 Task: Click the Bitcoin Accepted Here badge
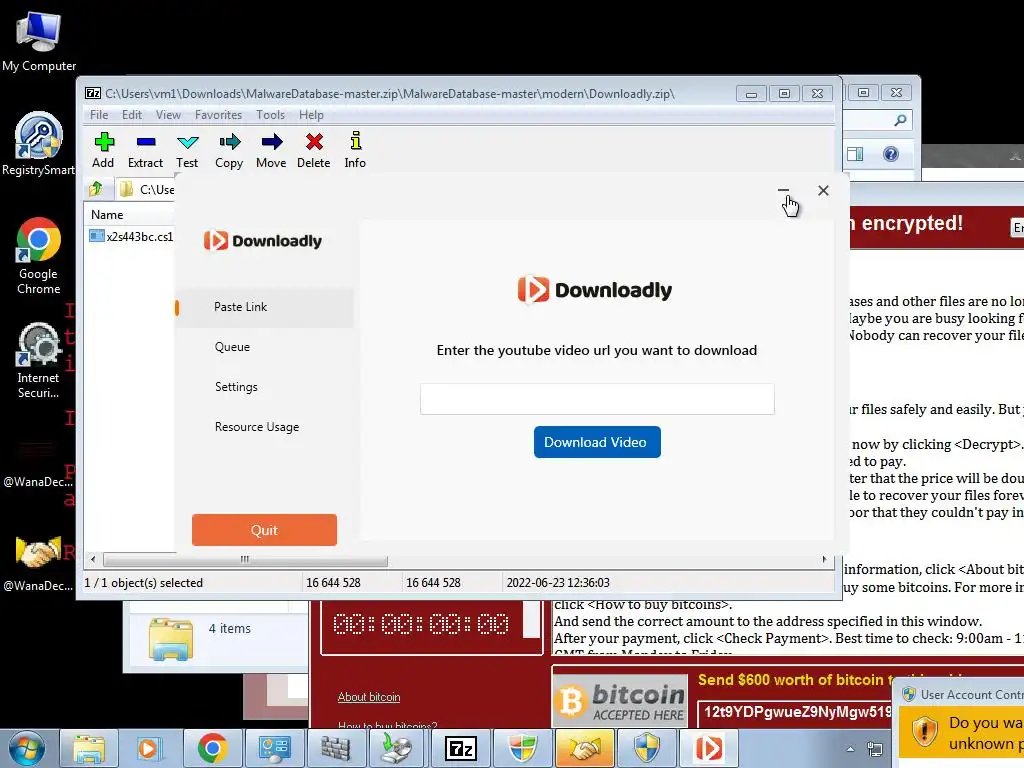(x=620, y=700)
